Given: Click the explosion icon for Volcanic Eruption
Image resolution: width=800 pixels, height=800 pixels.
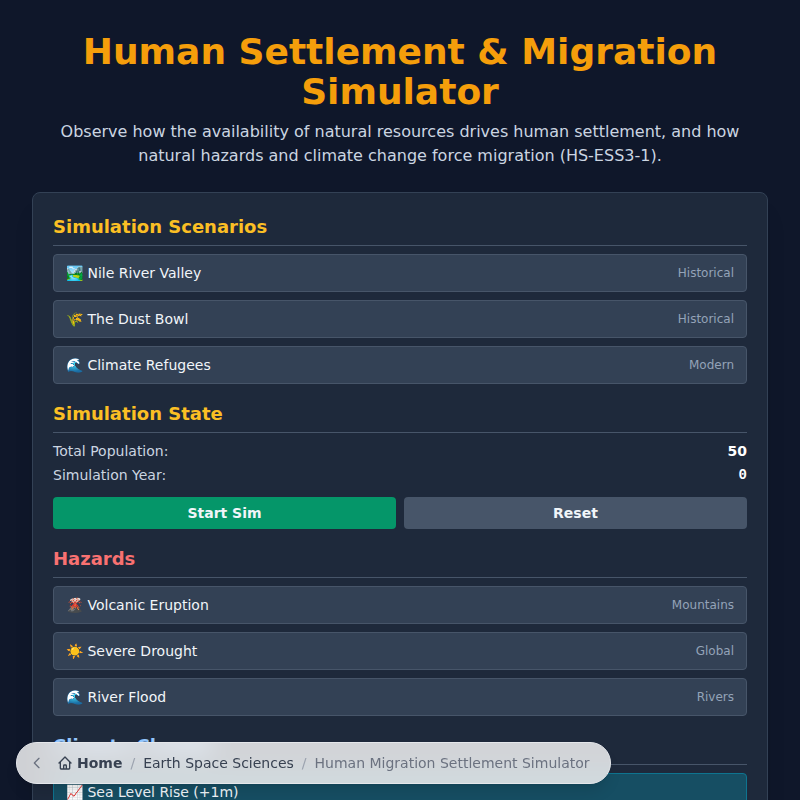Looking at the screenshot, I should [x=73, y=604].
